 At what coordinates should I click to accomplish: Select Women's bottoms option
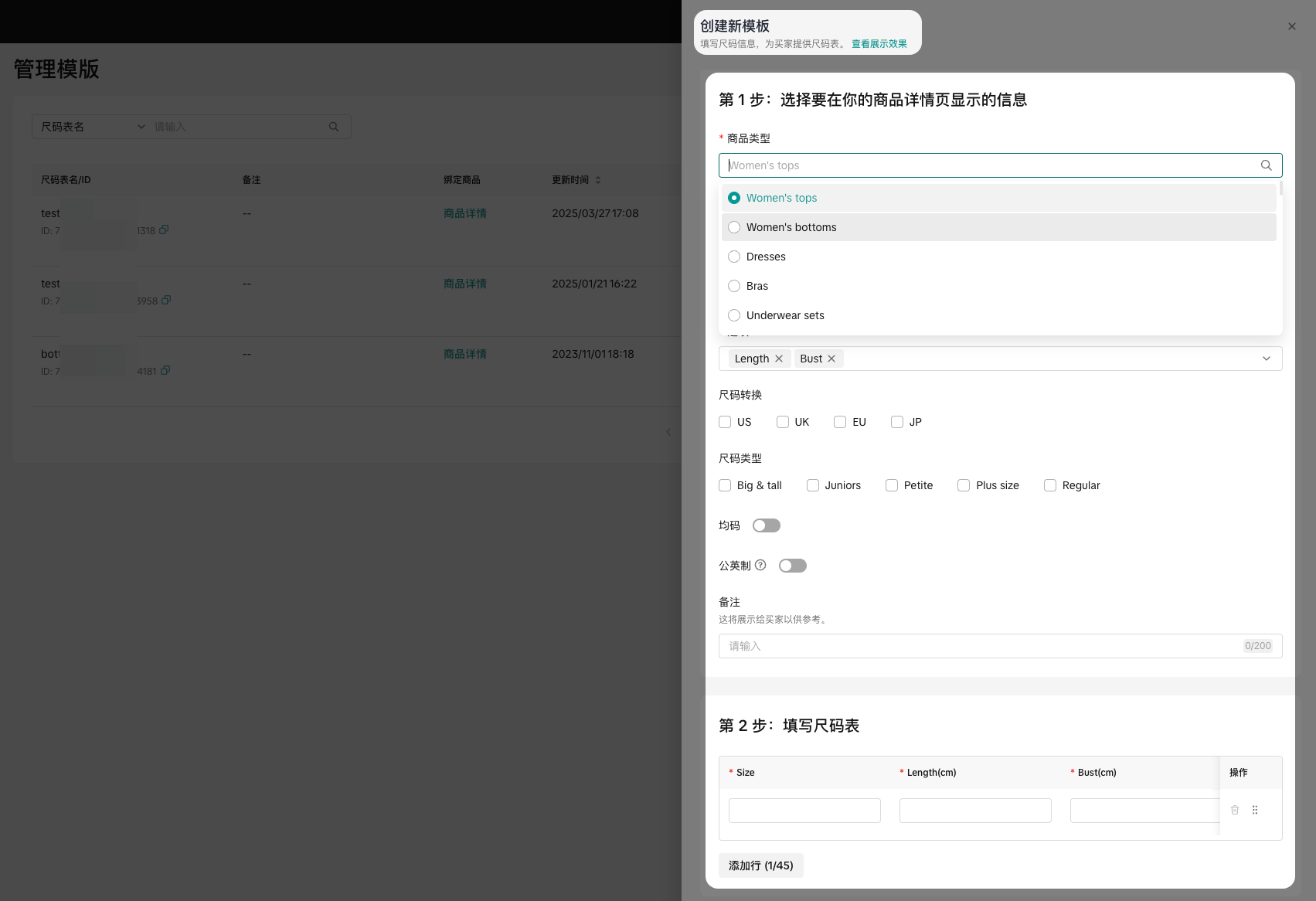(791, 227)
